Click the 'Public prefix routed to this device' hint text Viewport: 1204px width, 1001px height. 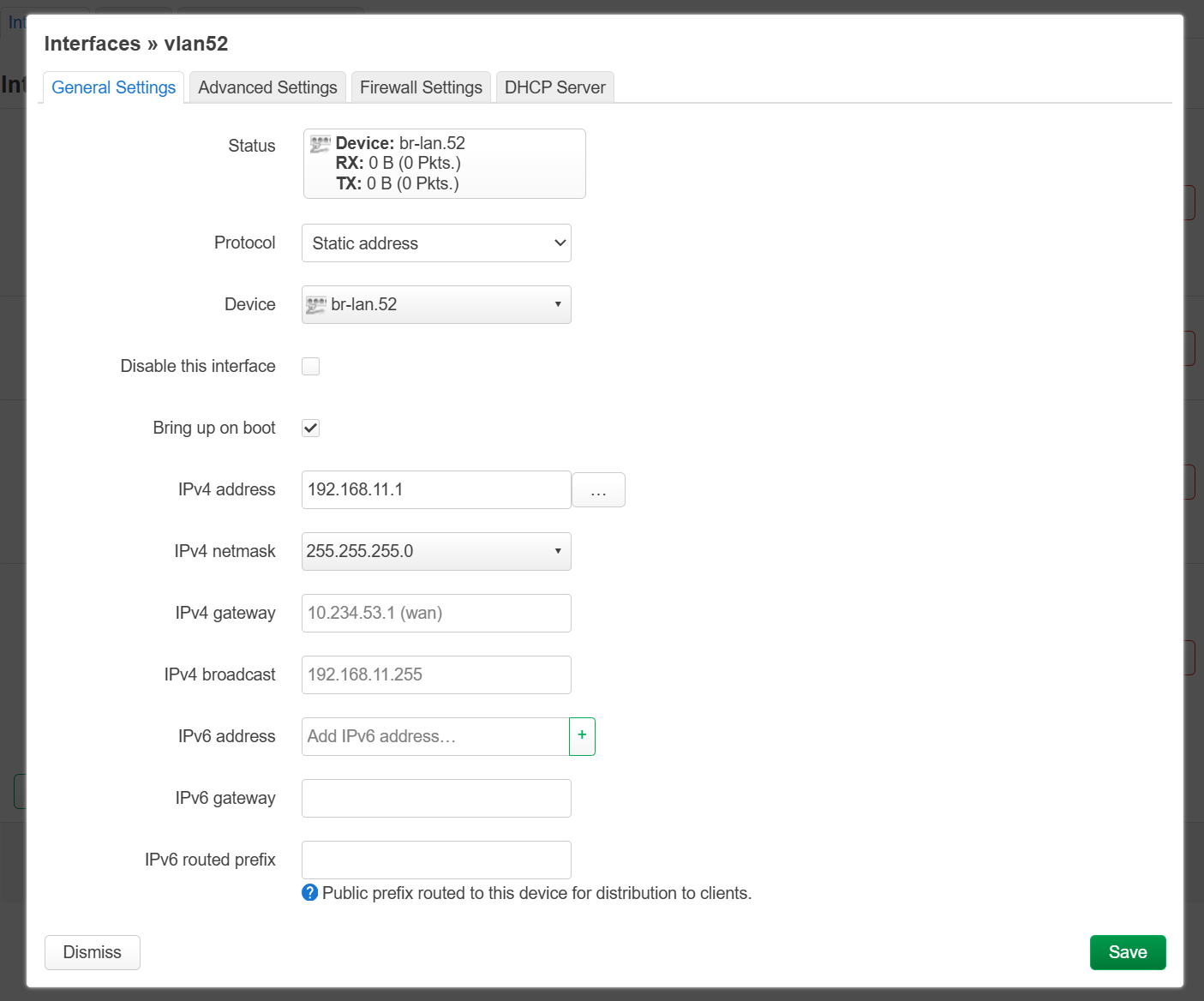click(537, 893)
